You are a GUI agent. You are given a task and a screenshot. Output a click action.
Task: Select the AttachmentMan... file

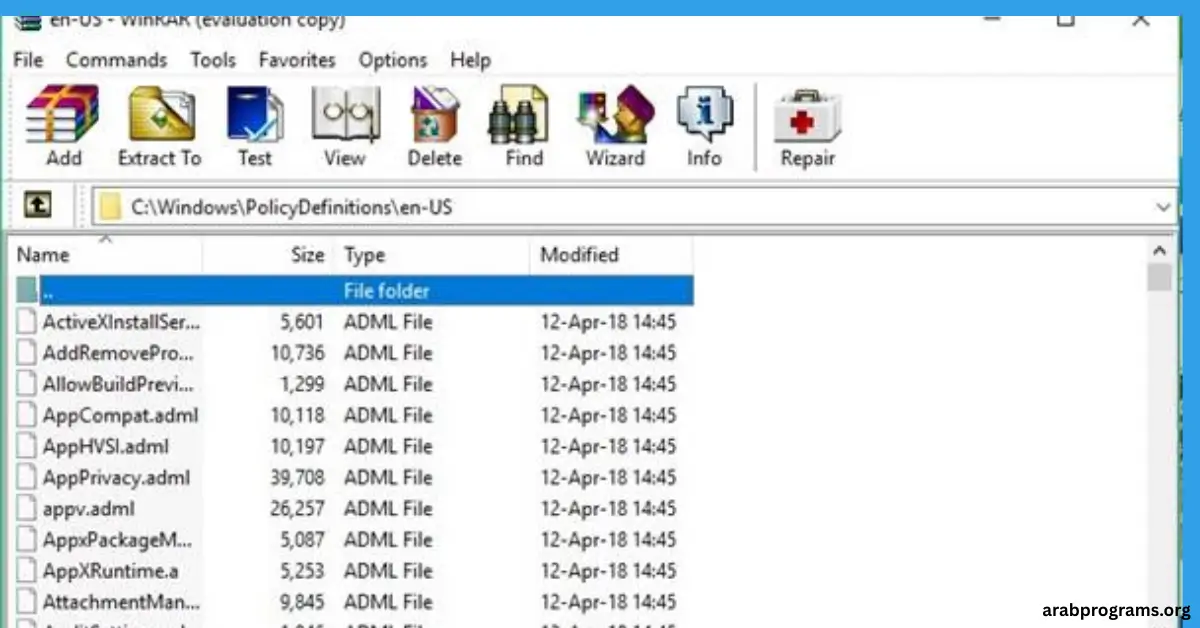(121, 602)
